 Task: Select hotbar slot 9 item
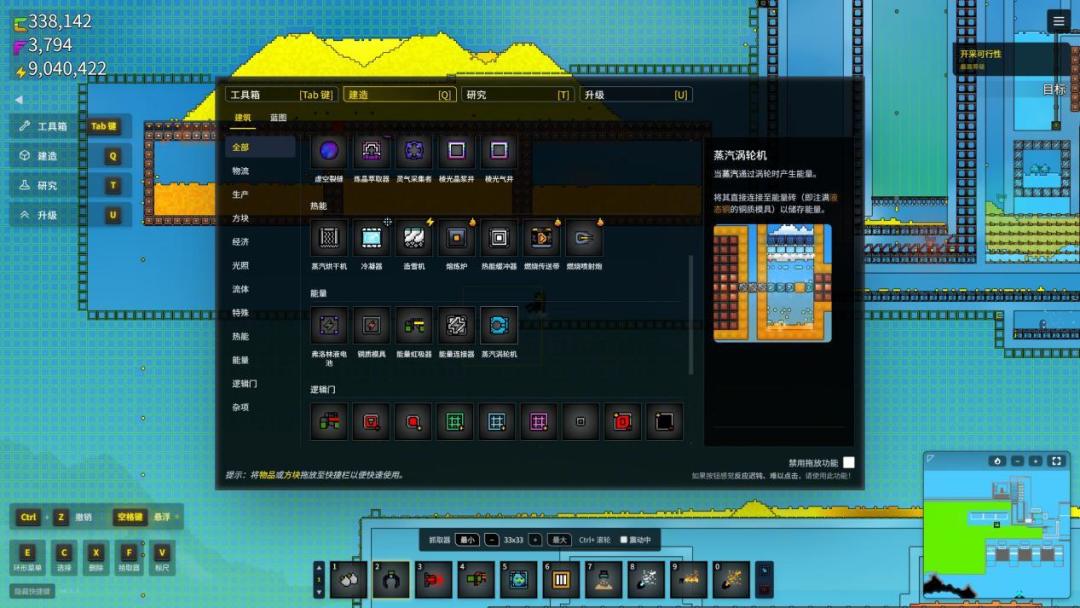click(x=689, y=580)
